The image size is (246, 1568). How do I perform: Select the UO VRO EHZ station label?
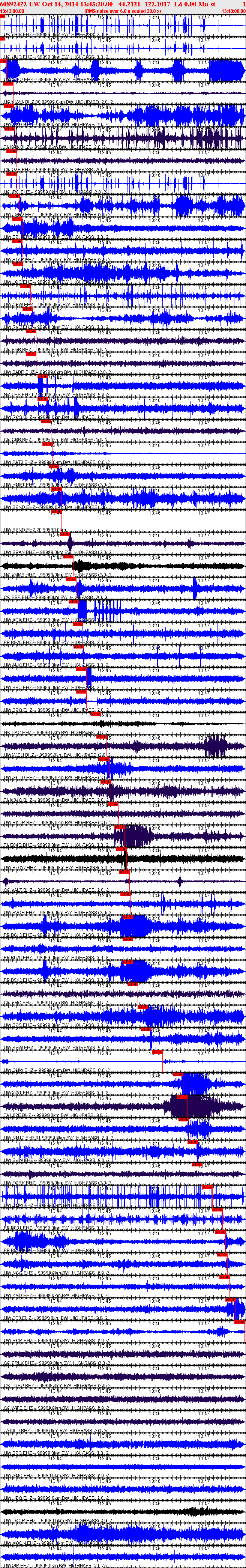57,193
